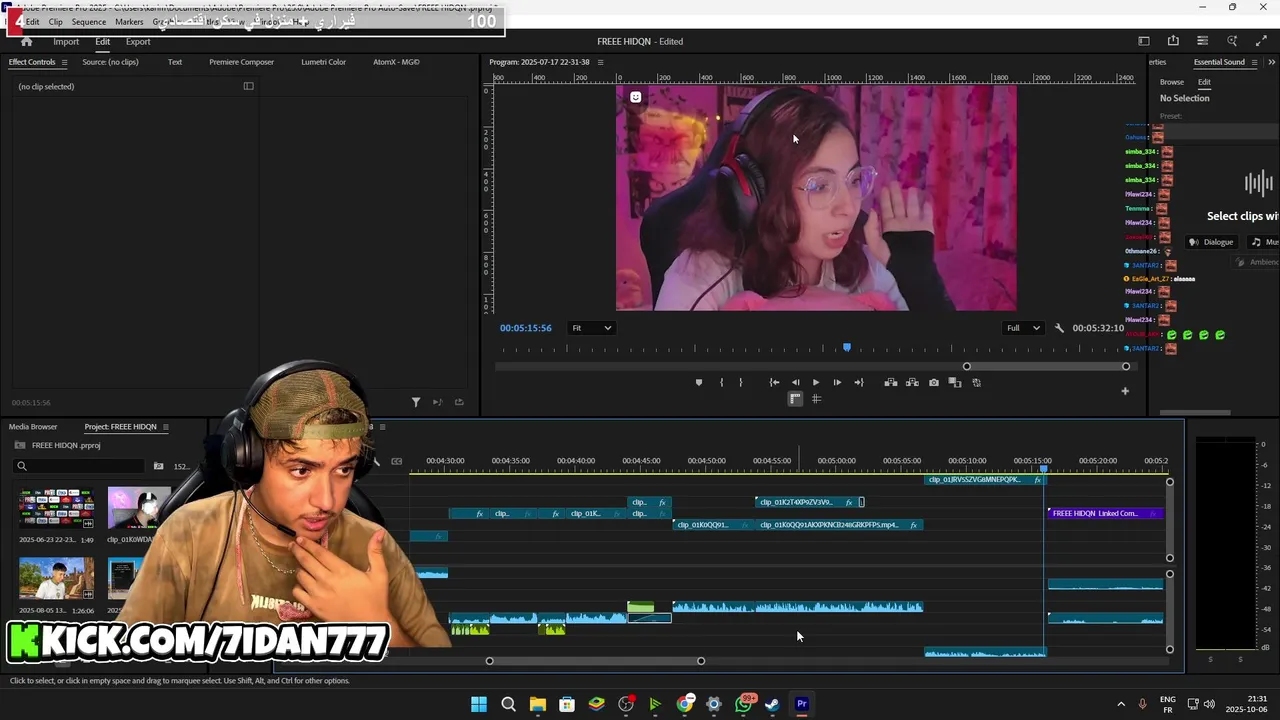Click timeline playhead on time ruler

(1043, 468)
